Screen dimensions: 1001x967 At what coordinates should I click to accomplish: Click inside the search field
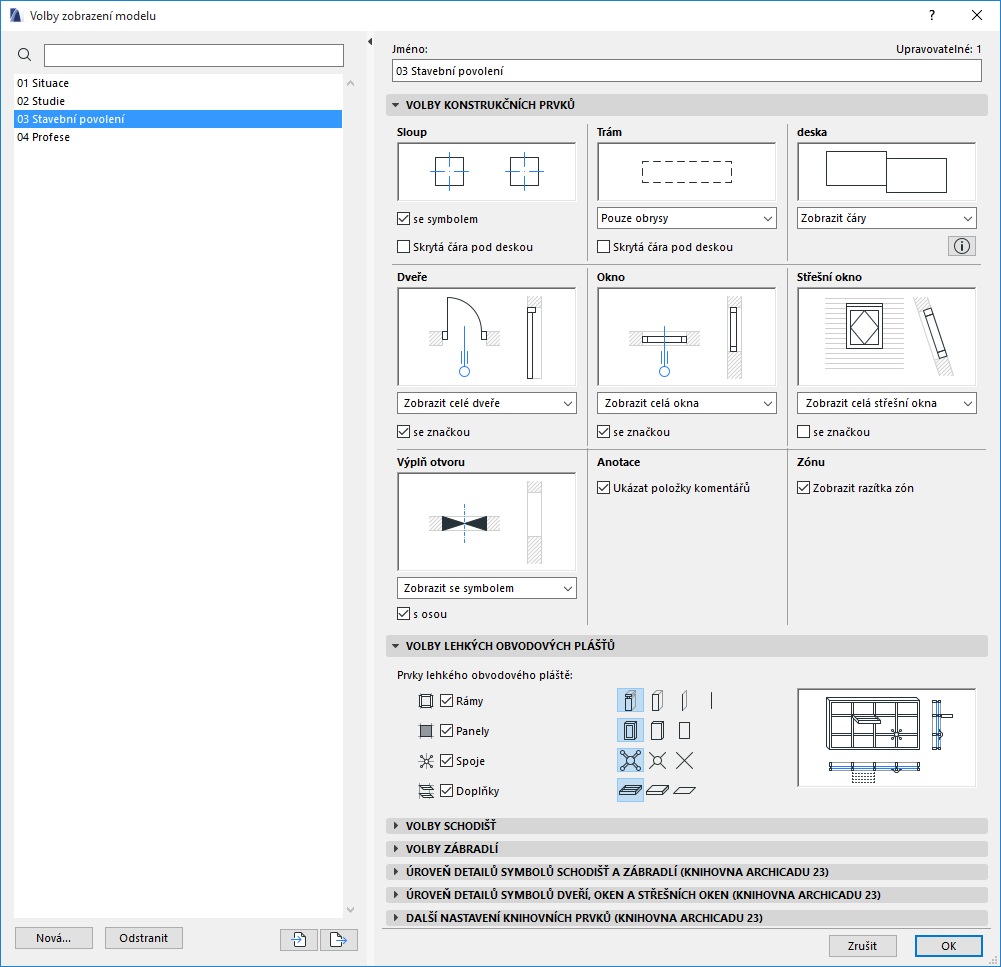pos(193,55)
